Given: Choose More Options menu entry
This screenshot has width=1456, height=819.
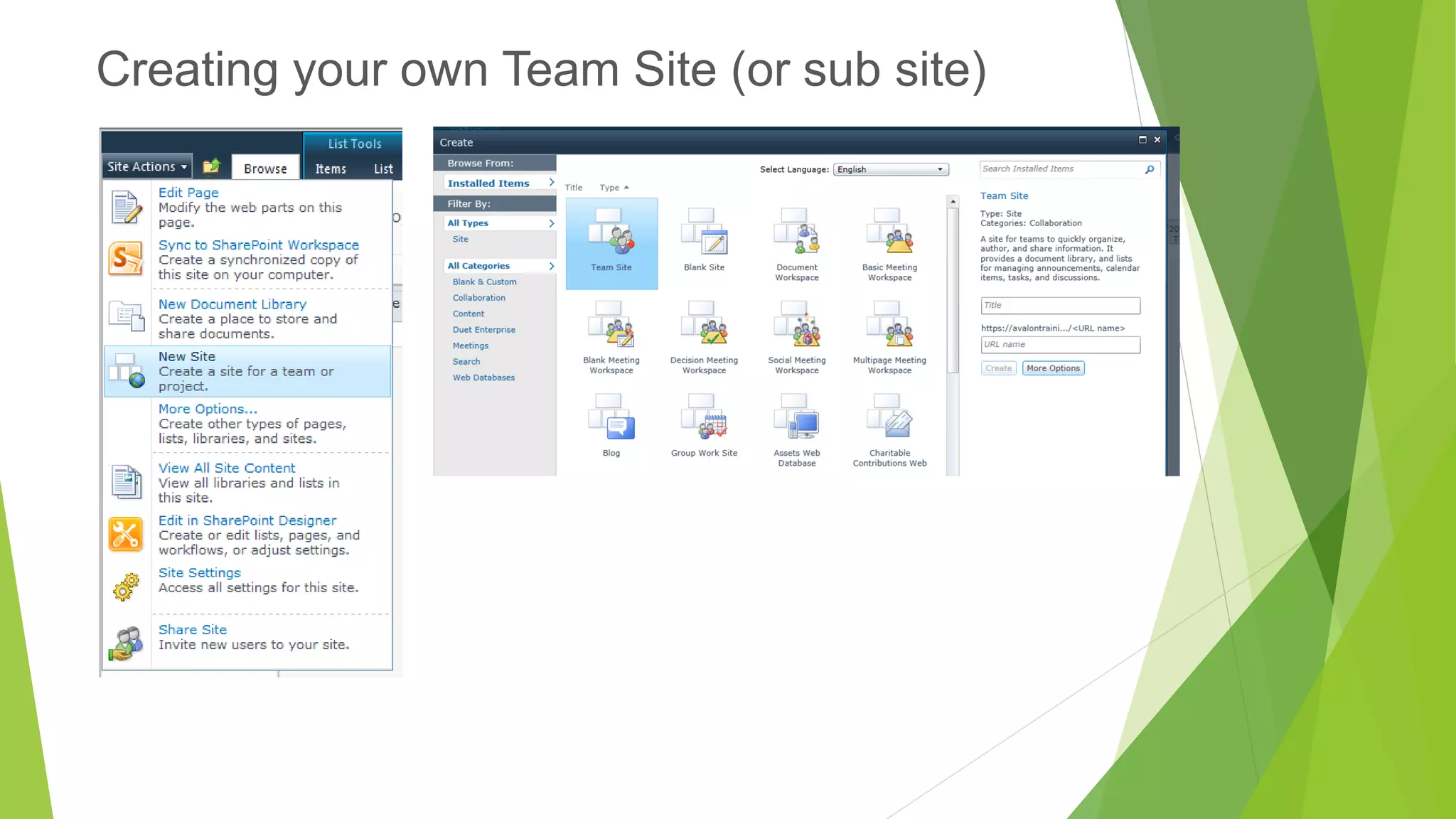Looking at the screenshot, I should click(x=247, y=424).
